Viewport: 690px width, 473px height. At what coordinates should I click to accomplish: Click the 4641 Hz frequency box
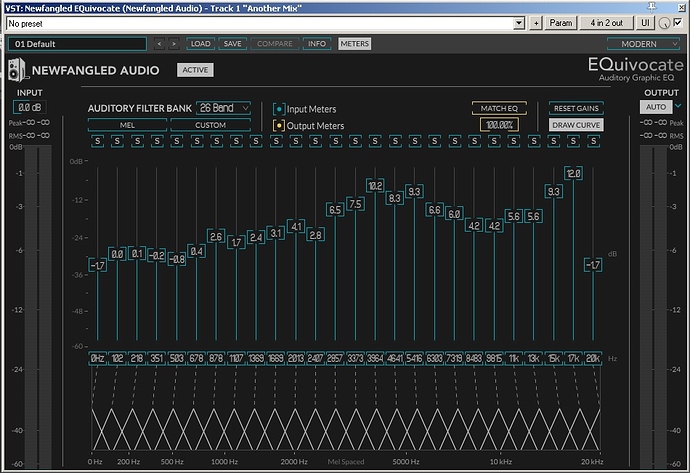(x=395, y=359)
